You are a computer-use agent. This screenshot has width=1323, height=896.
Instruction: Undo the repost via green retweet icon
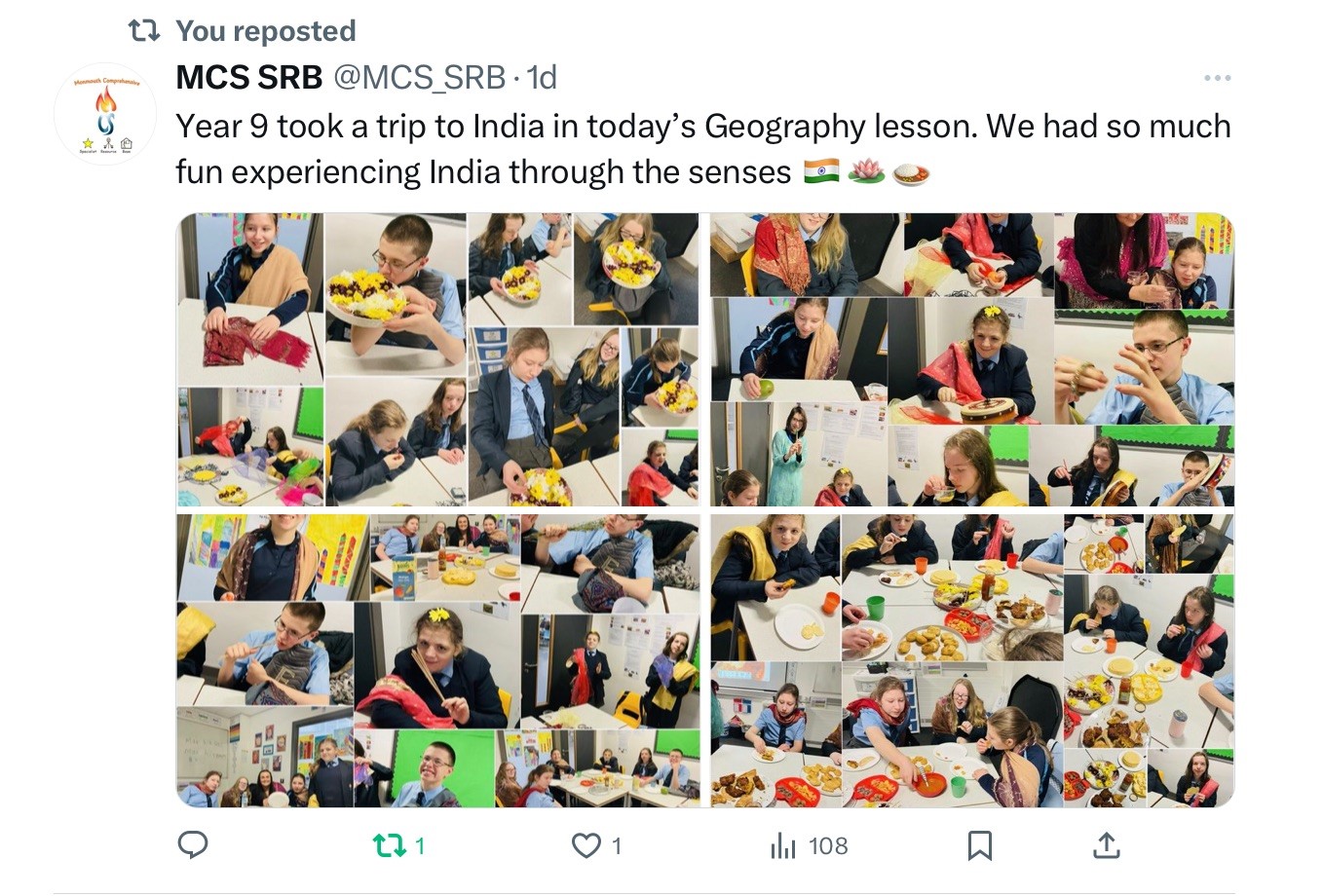click(x=389, y=845)
